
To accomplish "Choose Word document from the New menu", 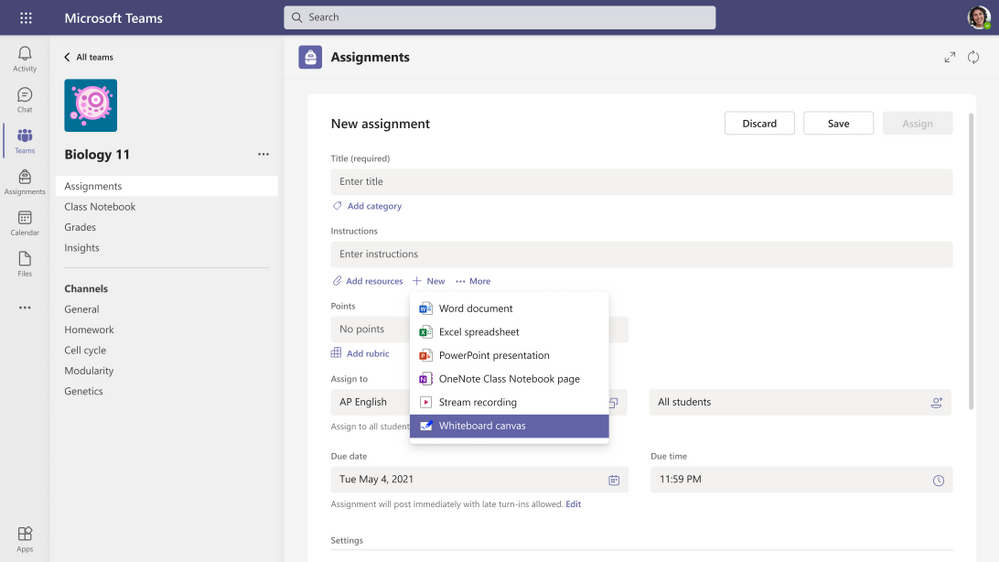I will click(x=509, y=308).
